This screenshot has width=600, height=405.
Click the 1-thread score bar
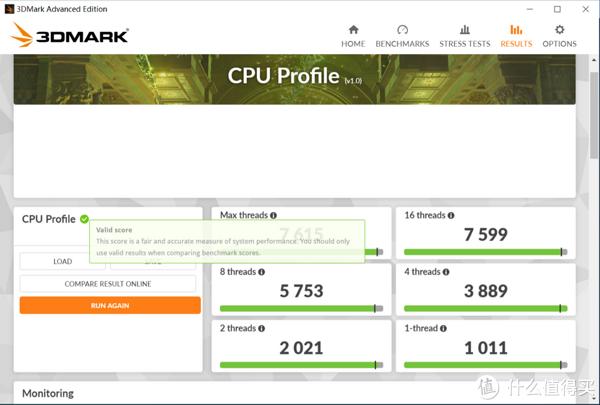pyautogui.click(x=486, y=365)
